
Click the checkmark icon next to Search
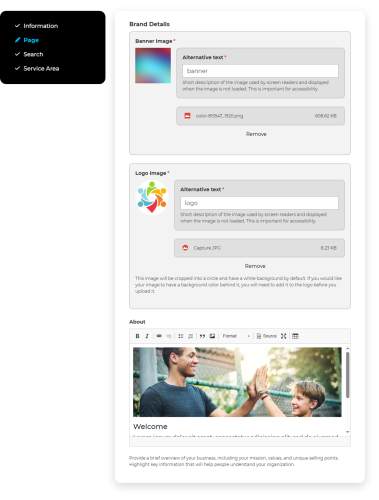click(x=17, y=54)
